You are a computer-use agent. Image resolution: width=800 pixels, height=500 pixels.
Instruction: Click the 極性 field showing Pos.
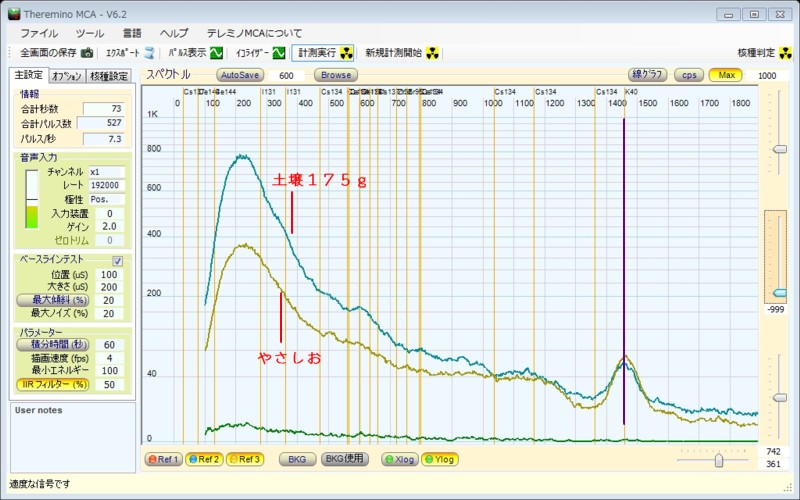pyautogui.click(x=107, y=199)
